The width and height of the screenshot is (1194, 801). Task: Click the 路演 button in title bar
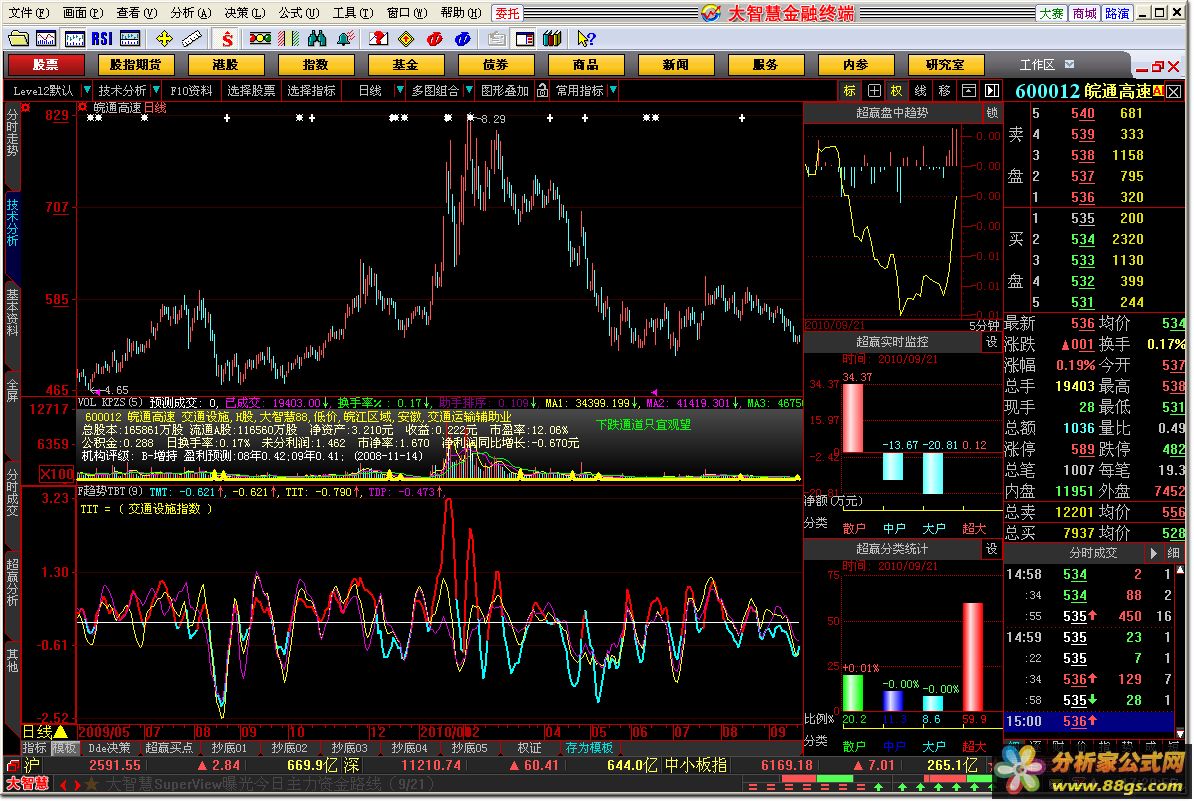tap(1117, 13)
